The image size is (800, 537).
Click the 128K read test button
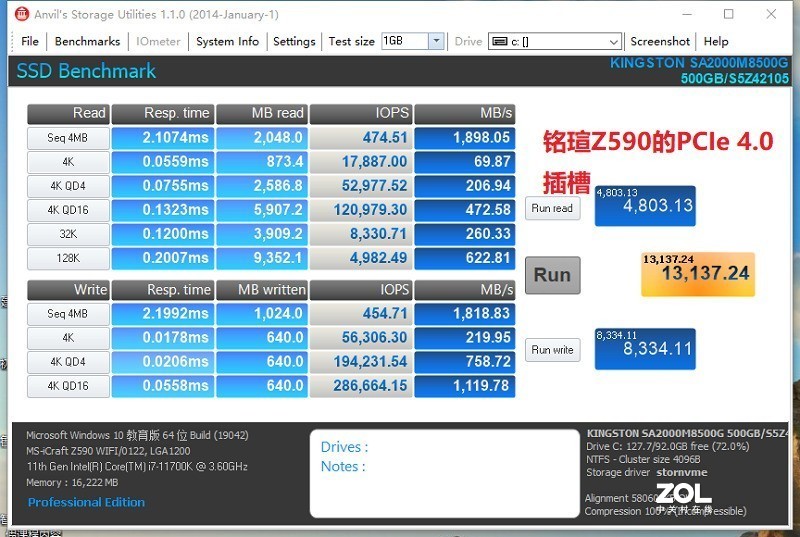(68, 258)
